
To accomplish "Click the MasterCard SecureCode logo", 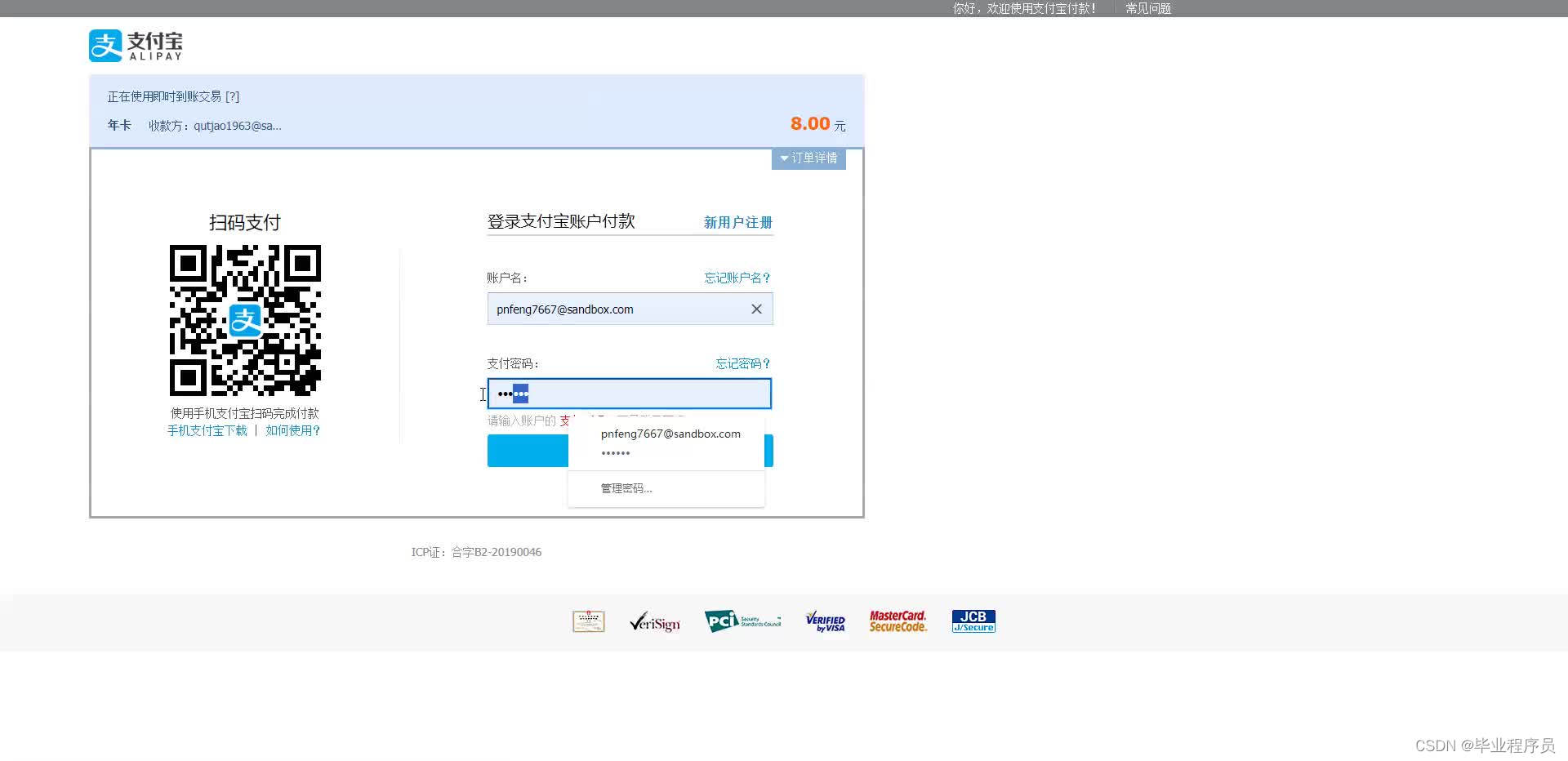I will pos(898,621).
